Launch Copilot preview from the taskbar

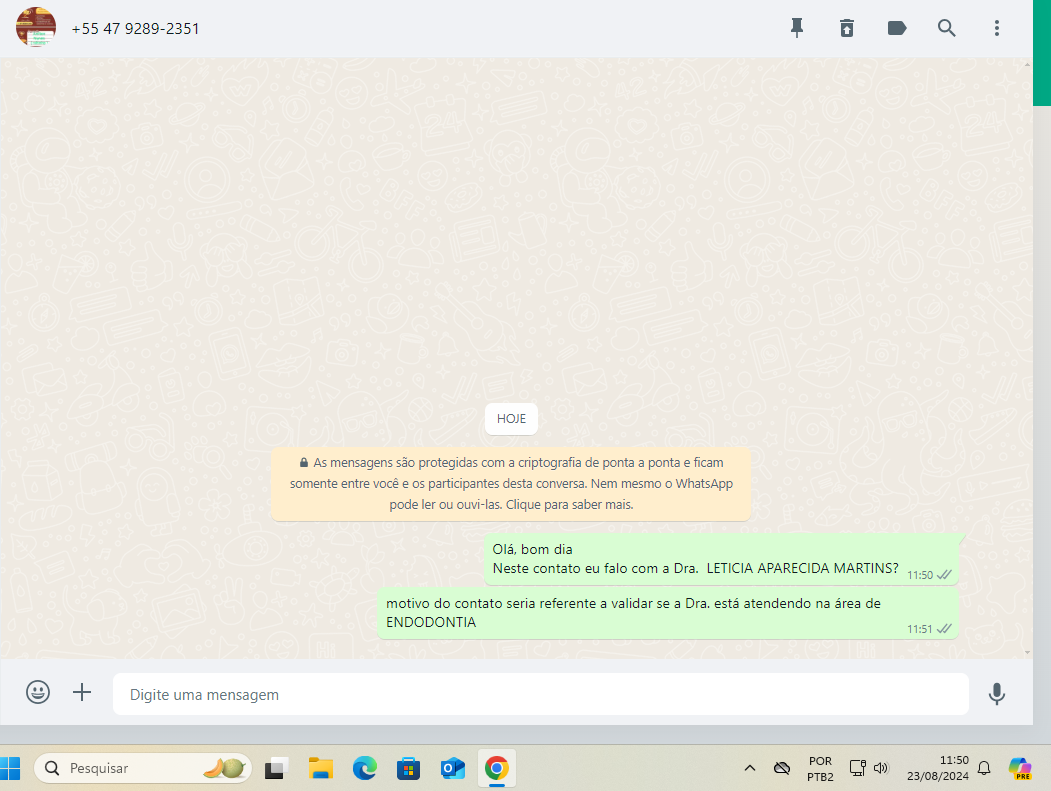pyautogui.click(x=1020, y=768)
